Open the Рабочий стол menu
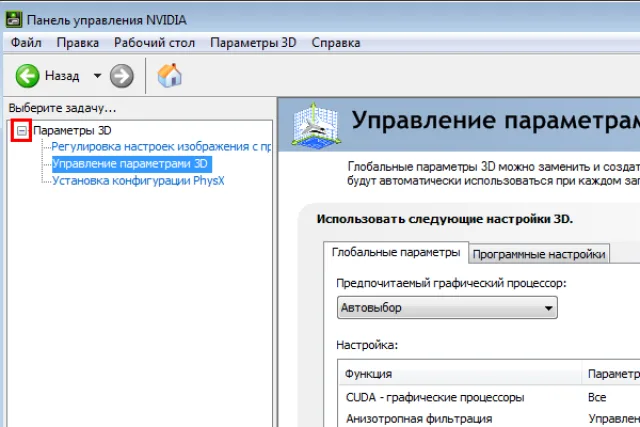The width and height of the screenshot is (640, 427). click(x=154, y=43)
